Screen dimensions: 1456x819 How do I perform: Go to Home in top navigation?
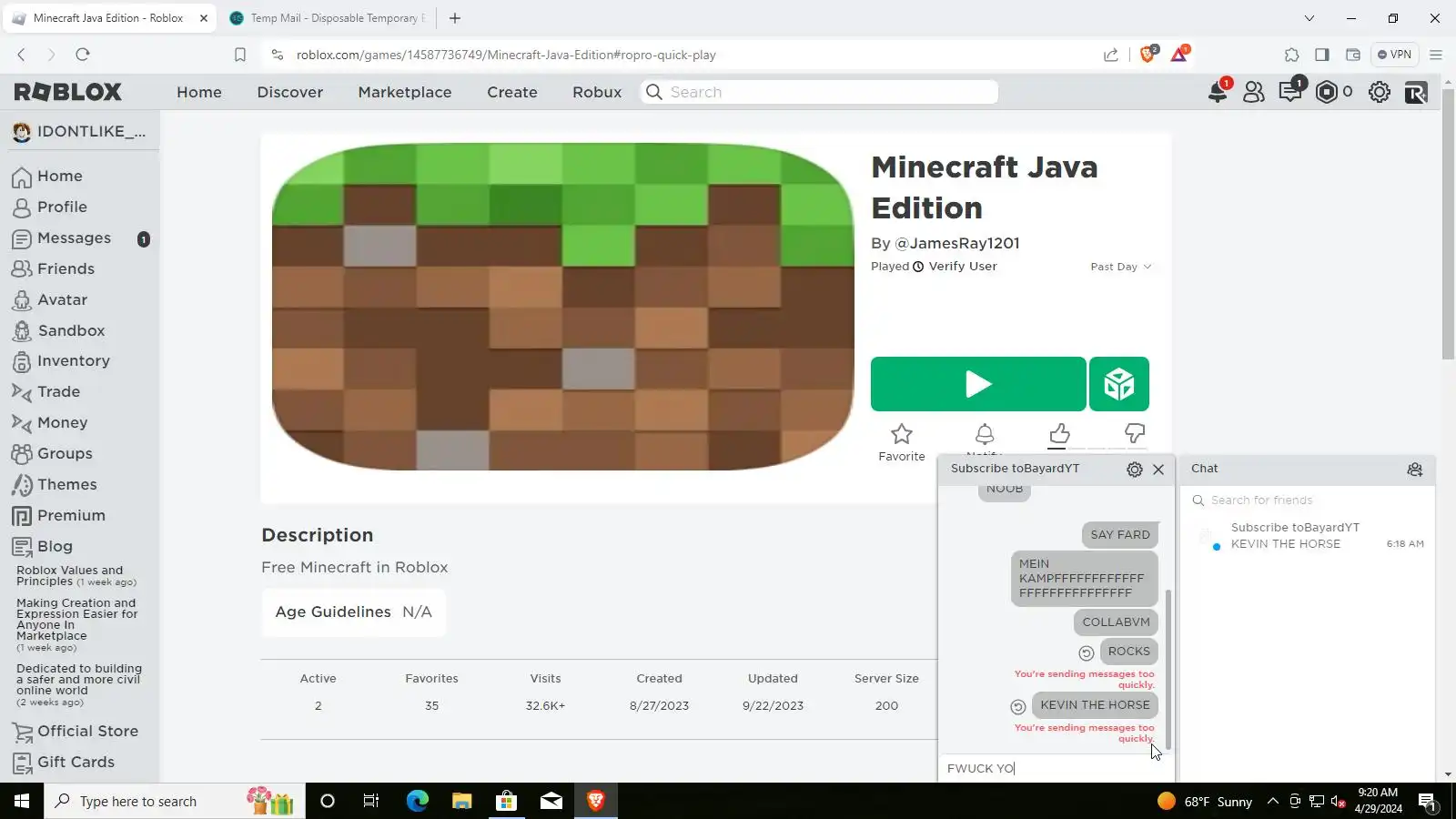(x=199, y=92)
